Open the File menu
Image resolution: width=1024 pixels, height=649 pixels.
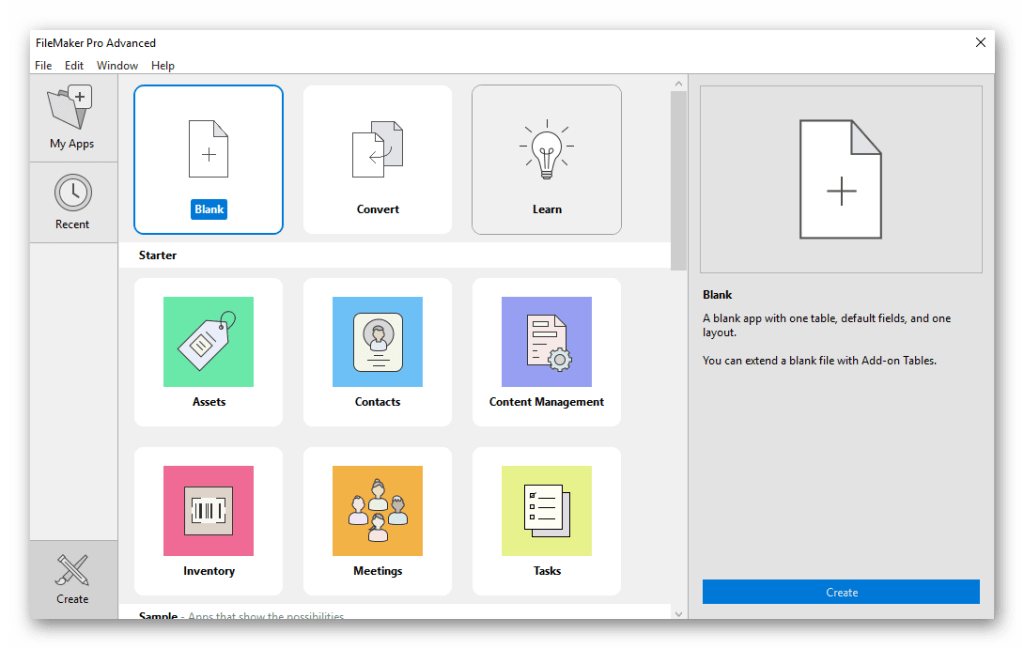point(43,65)
